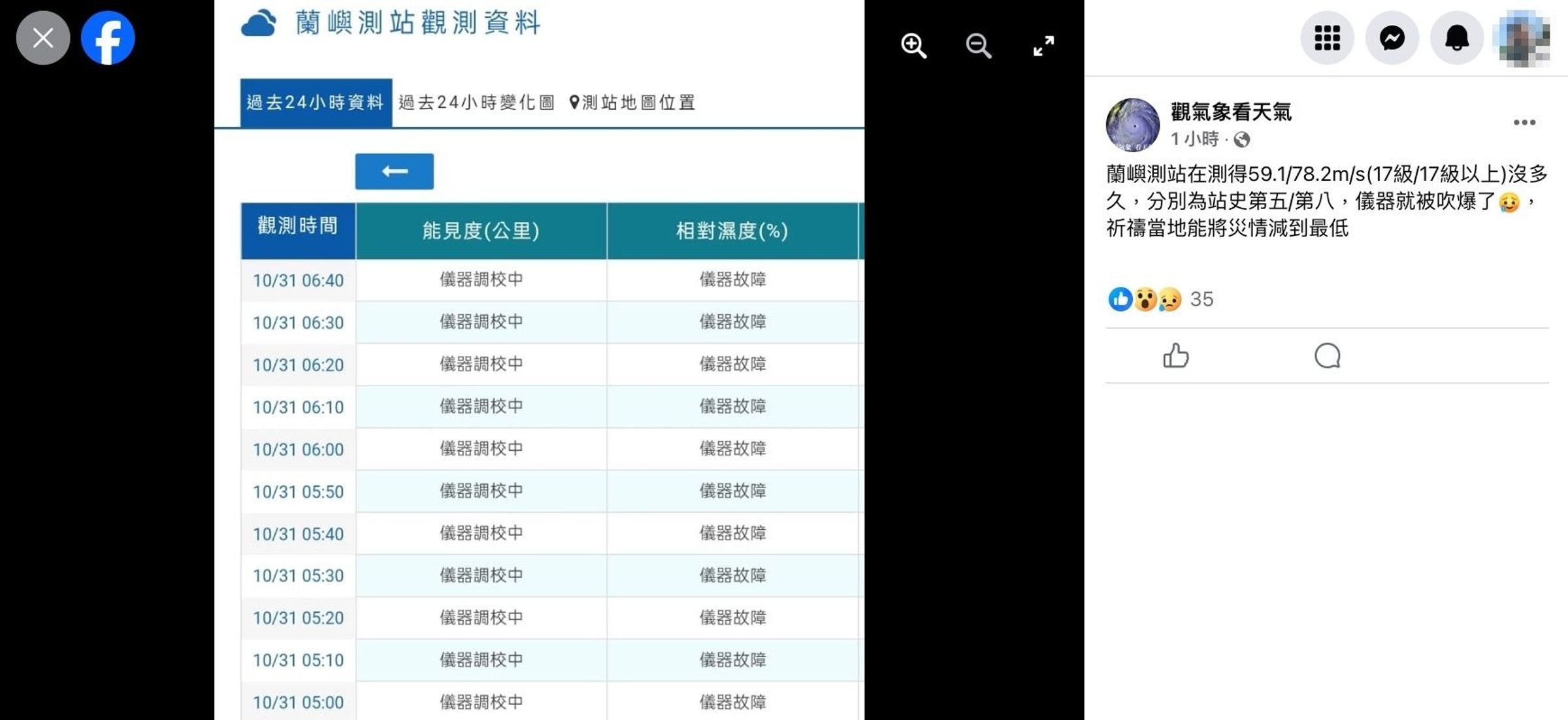The height and width of the screenshot is (720, 1568).
Task: Click the wow reaction emoji icon
Action: coord(1145,299)
